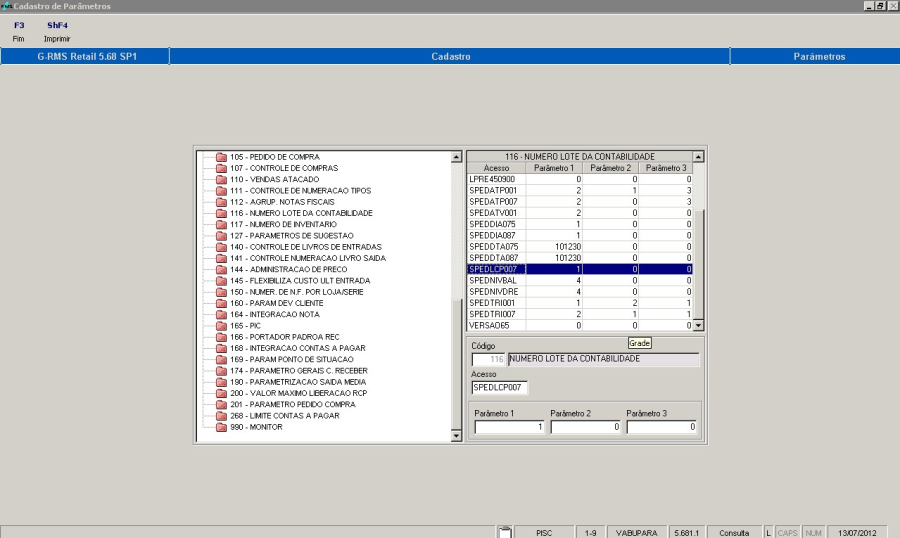
Task: Click folder icon of 107 - CONTROLE DE COMPRAS
Action: [222, 168]
